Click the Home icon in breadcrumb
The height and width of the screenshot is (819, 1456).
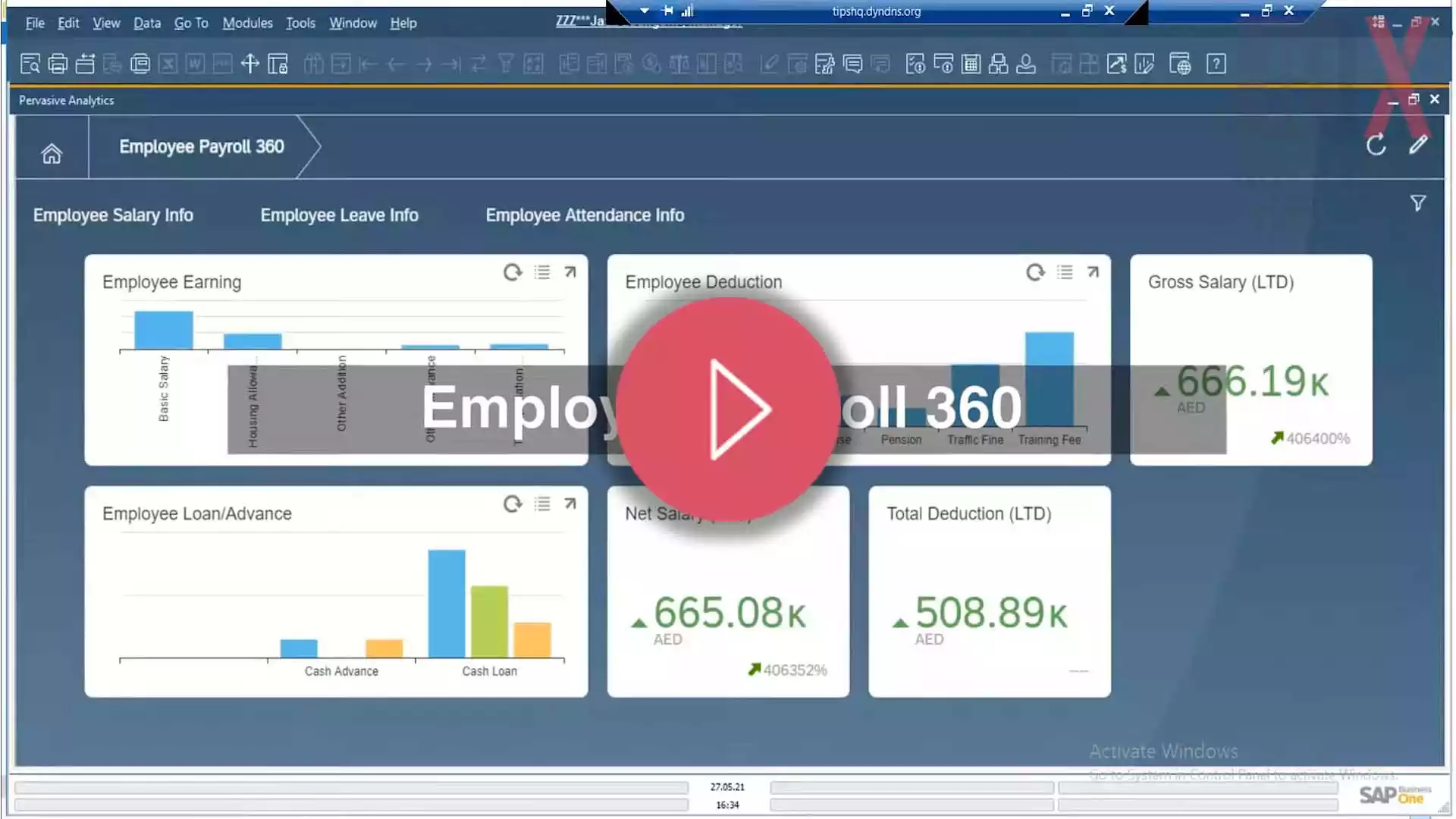coord(52,153)
